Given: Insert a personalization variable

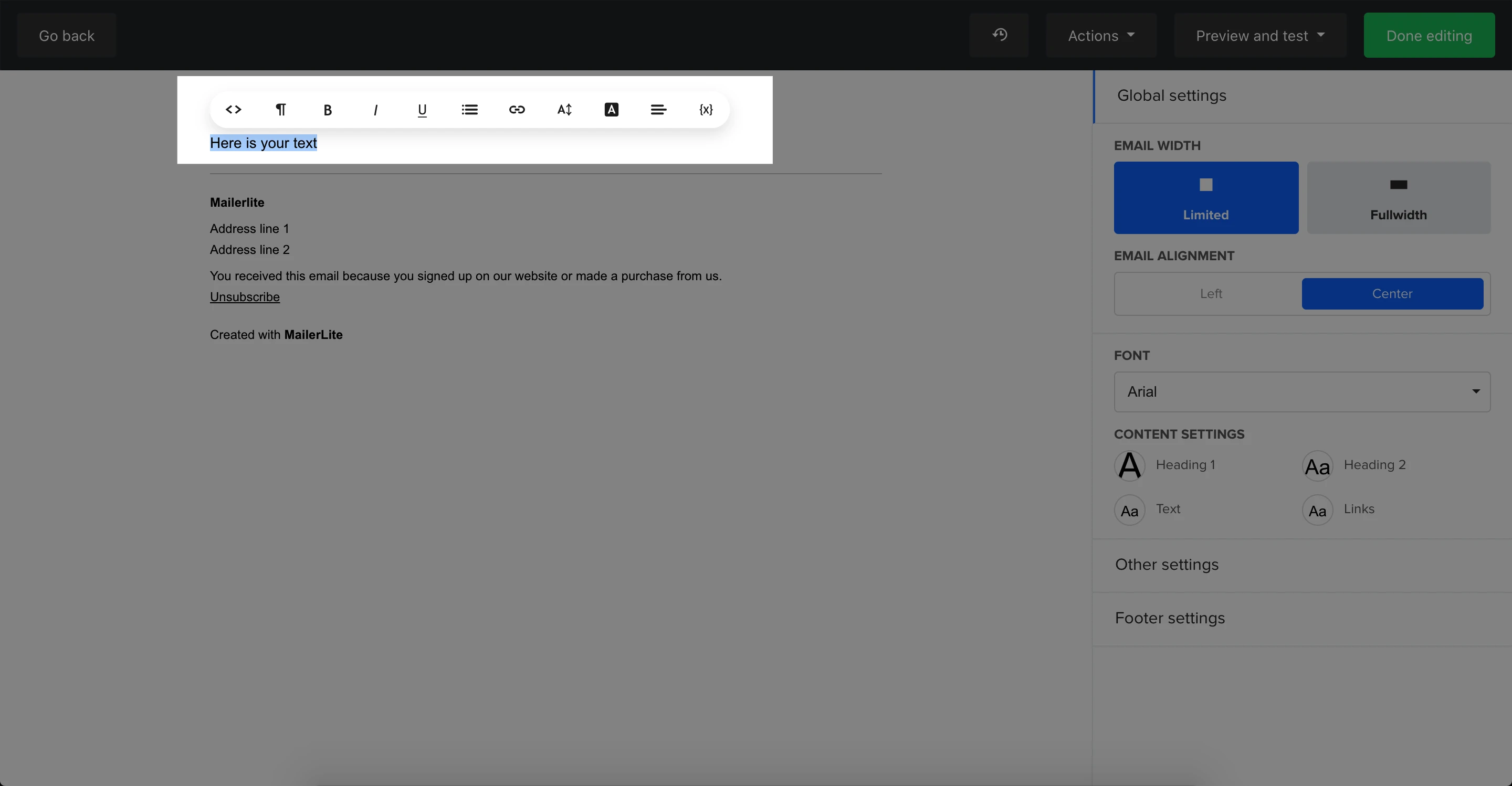Looking at the screenshot, I should [706, 110].
